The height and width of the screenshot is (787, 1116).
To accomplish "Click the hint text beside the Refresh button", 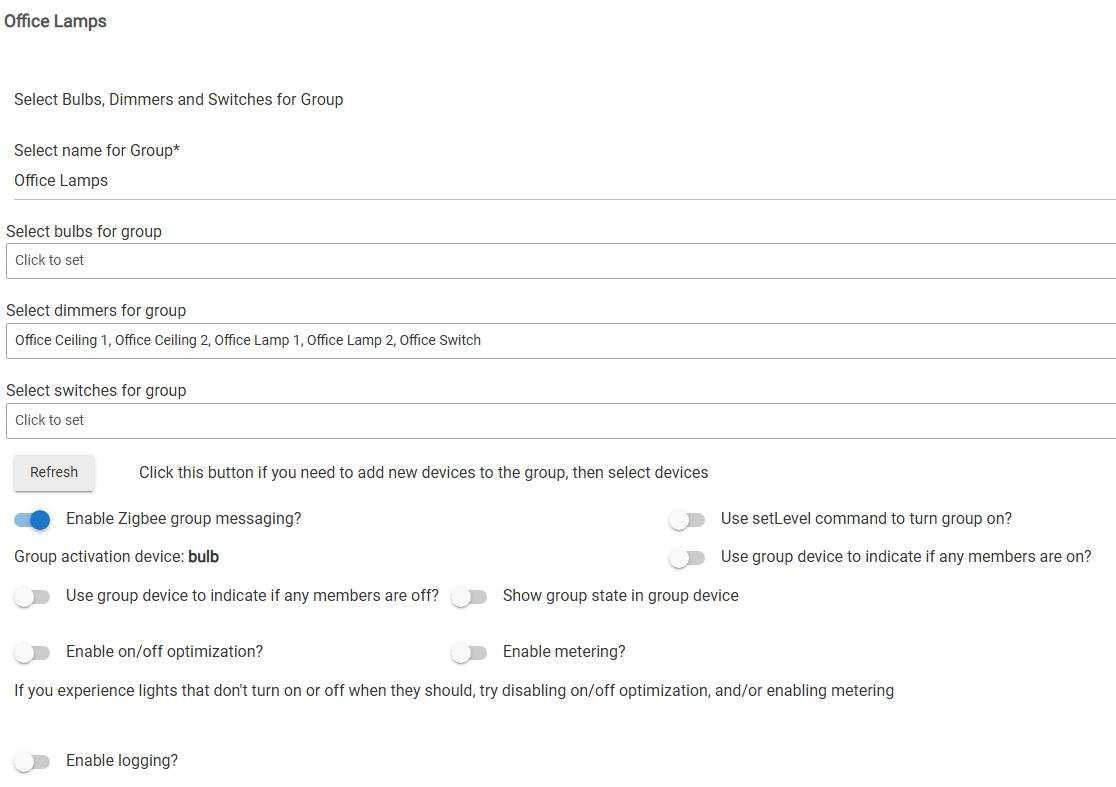I will [x=423, y=473].
